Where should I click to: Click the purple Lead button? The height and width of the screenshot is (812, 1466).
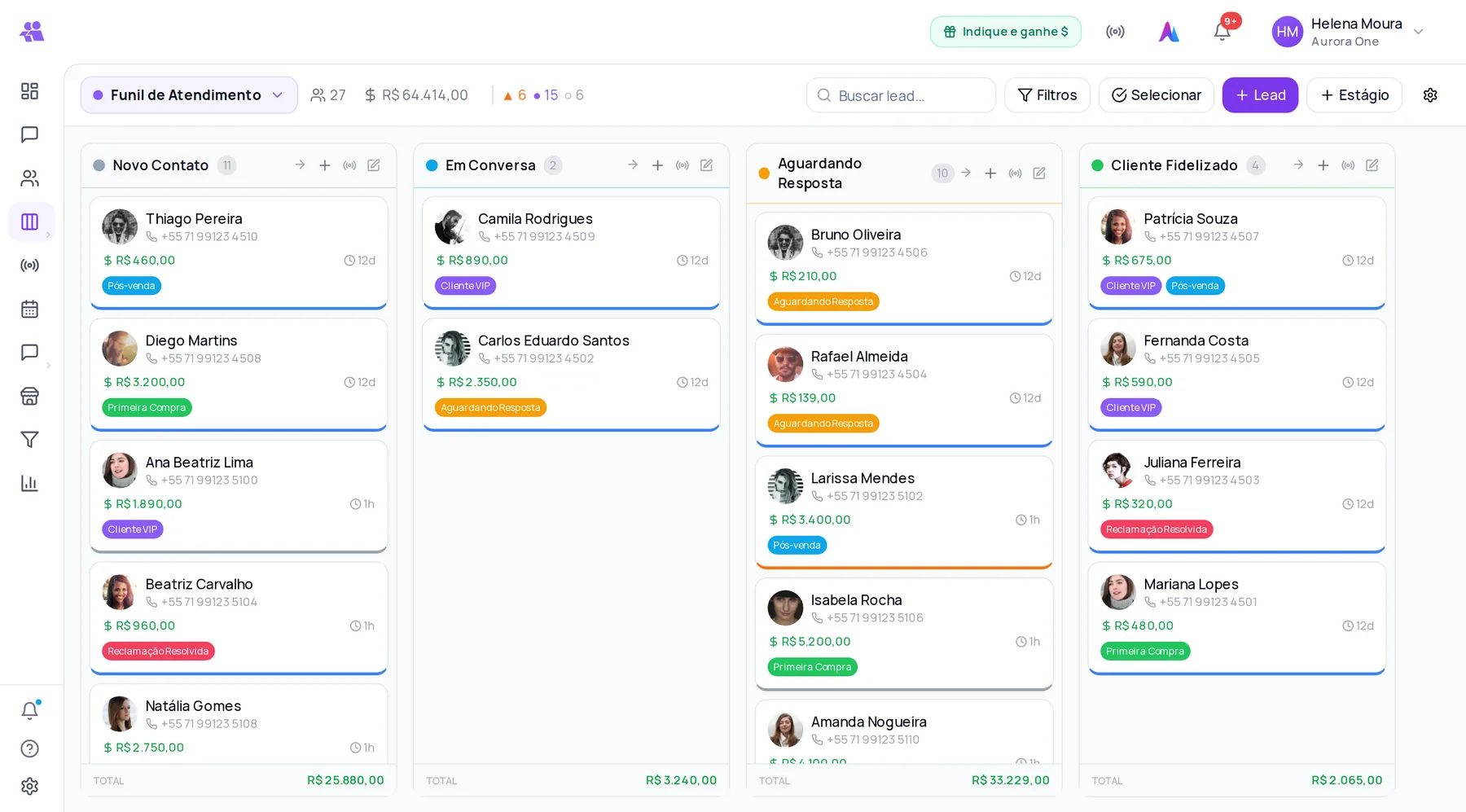pos(1260,95)
